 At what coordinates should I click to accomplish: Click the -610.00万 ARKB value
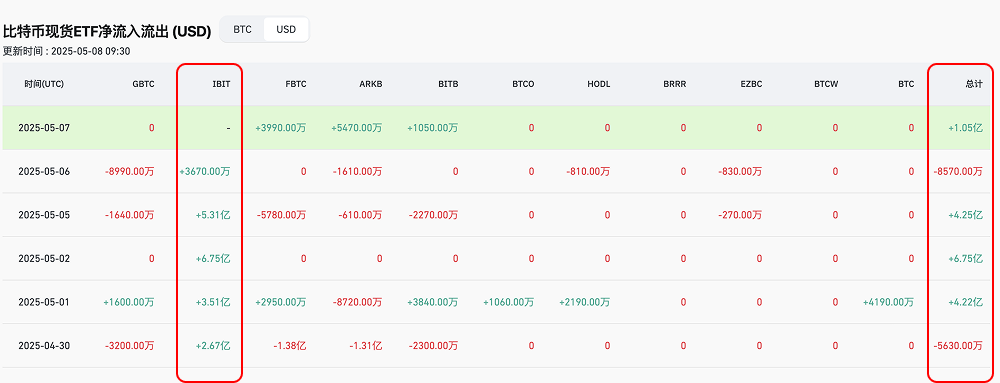[360, 215]
